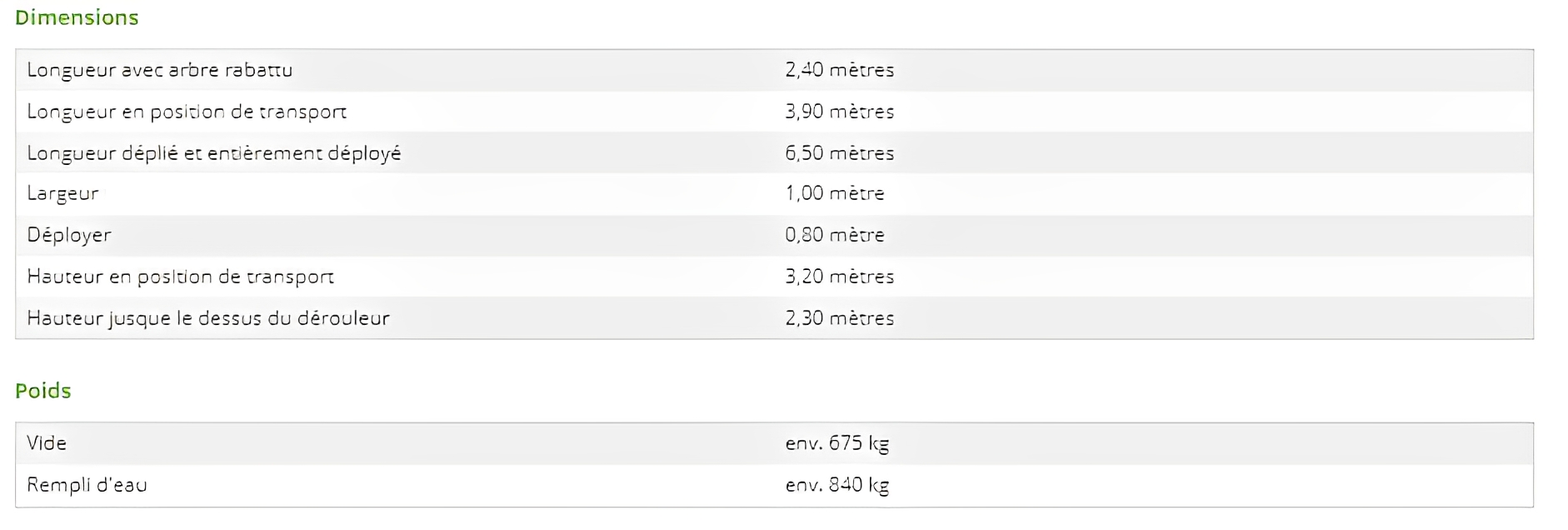
Task: Click 'Hauteur en position de transport' label
Action: [180, 277]
